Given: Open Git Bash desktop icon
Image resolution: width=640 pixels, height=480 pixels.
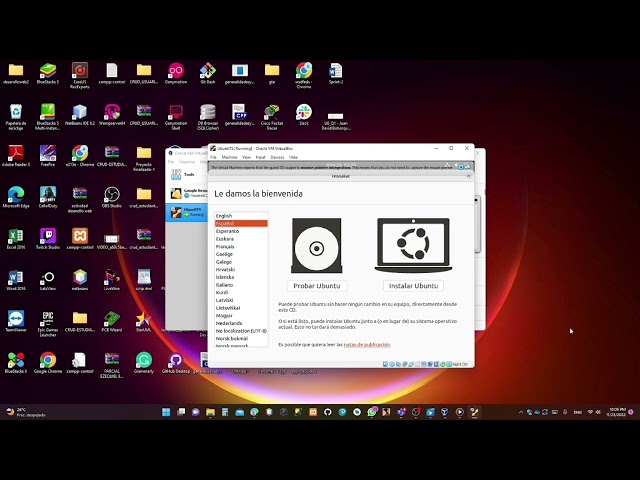Looking at the screenshot, I should [208, 74].
